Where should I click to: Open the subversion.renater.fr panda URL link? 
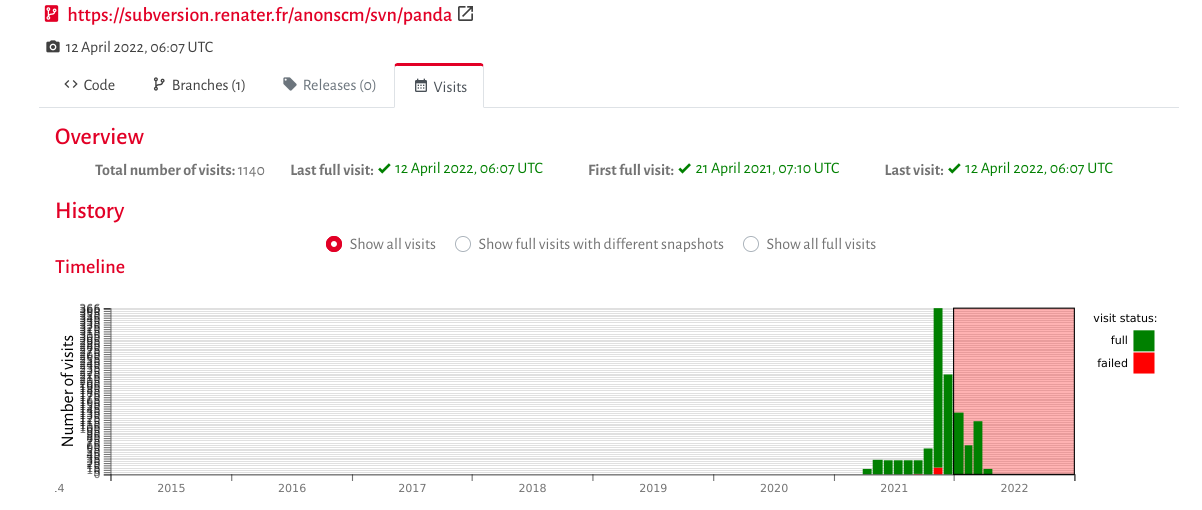pos(259,15)
